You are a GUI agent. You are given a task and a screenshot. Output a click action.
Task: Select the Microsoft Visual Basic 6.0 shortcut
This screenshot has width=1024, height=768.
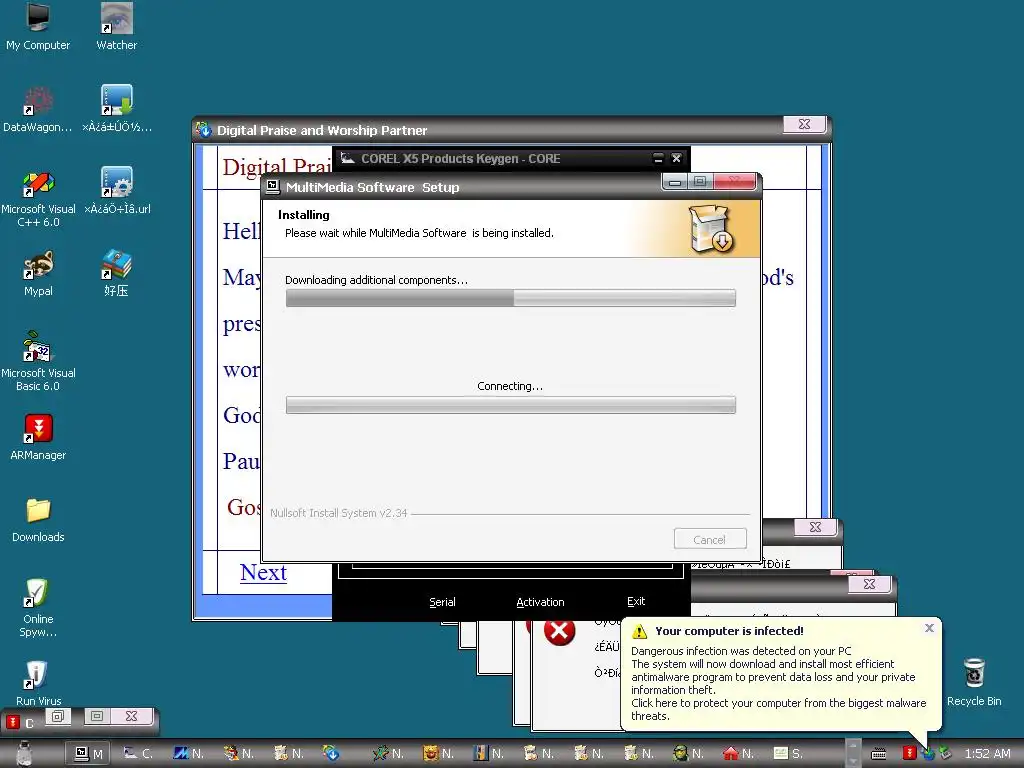38,360
